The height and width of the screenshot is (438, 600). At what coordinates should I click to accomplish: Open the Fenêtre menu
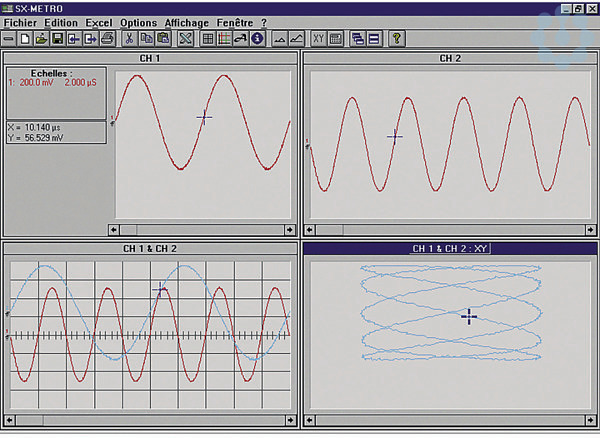(235, 23)
